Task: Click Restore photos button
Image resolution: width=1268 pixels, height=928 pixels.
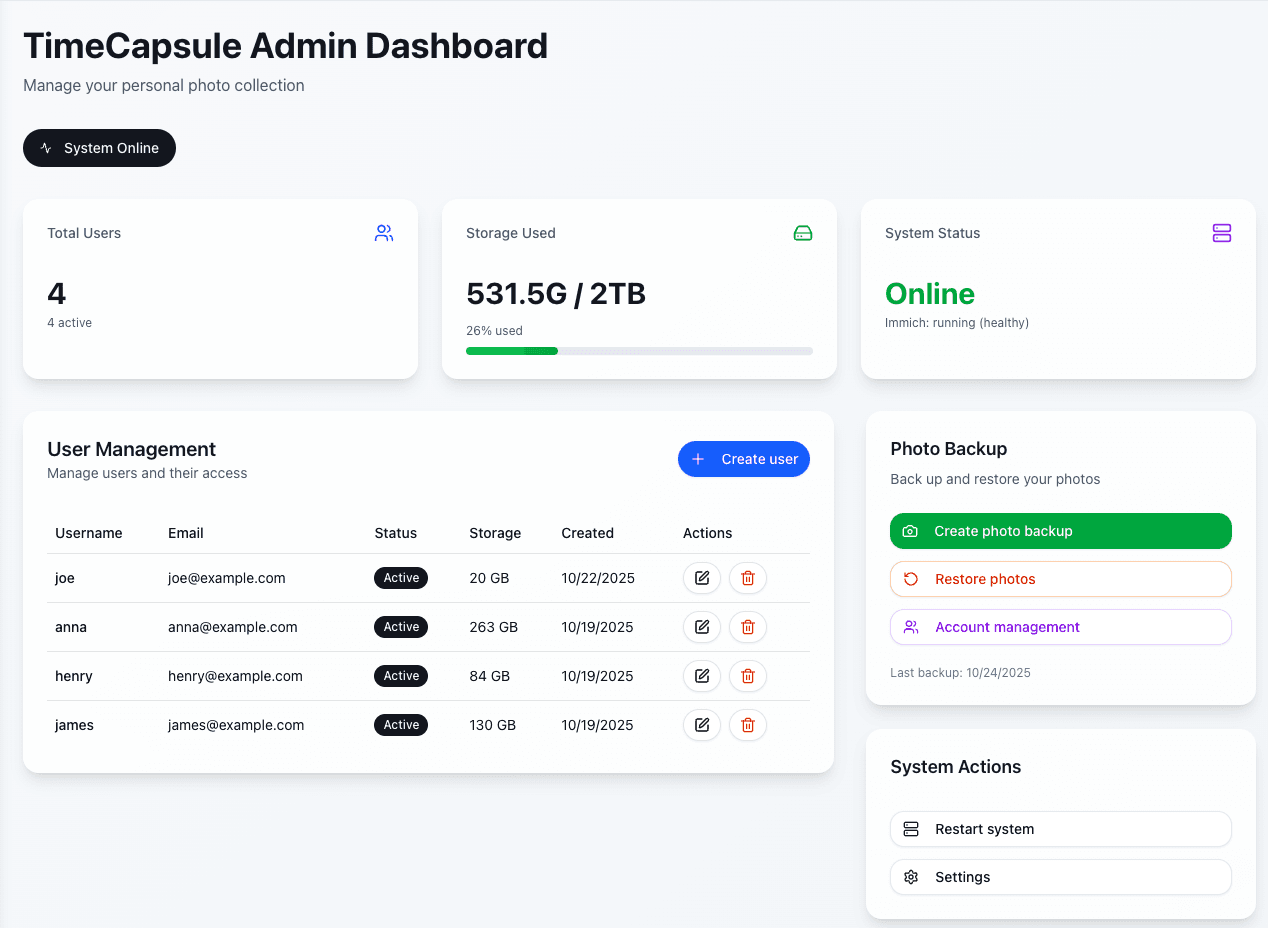Action: [1060, 579]
